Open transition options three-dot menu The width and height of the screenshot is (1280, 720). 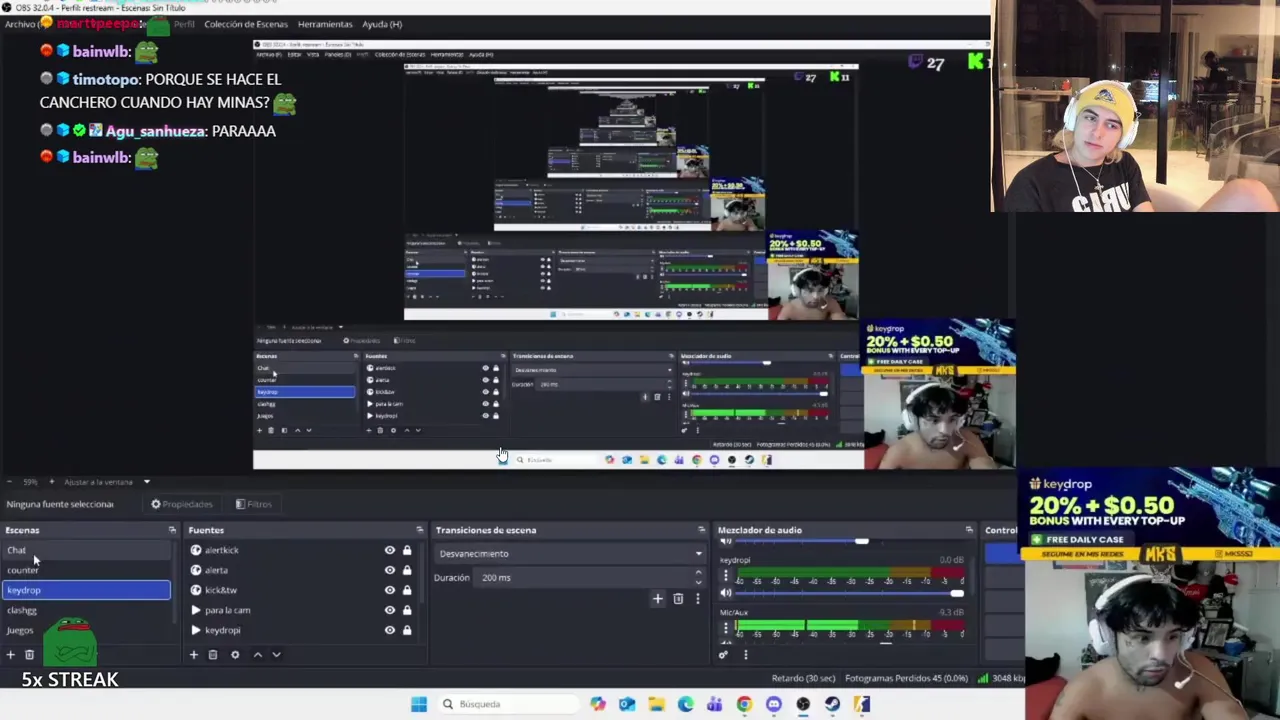[x=697, y=599]
